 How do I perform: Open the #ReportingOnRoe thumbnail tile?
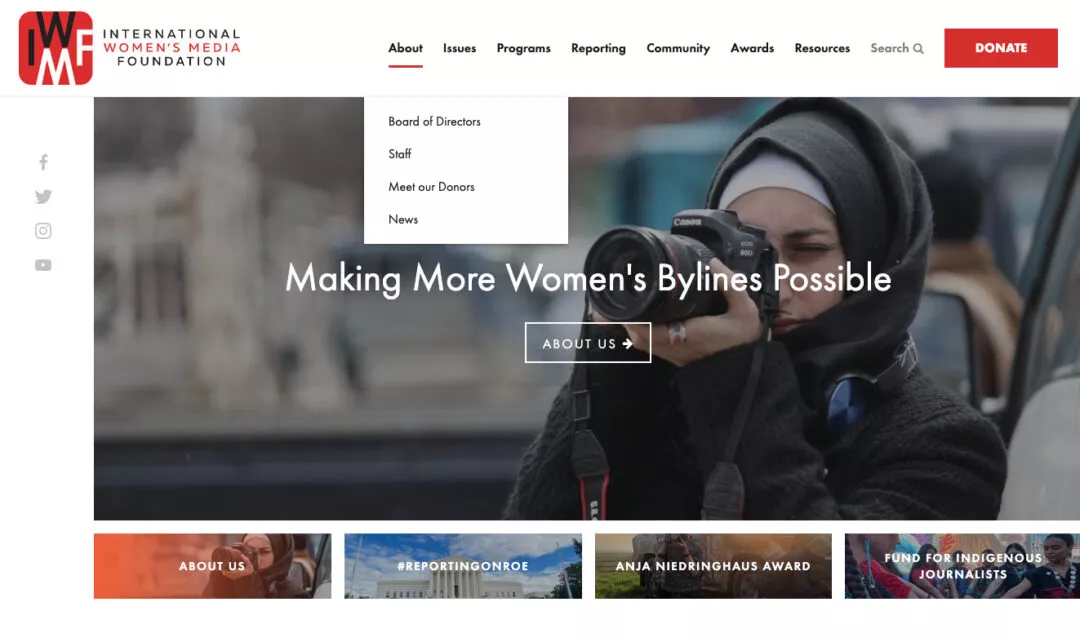tap(463, 566)
